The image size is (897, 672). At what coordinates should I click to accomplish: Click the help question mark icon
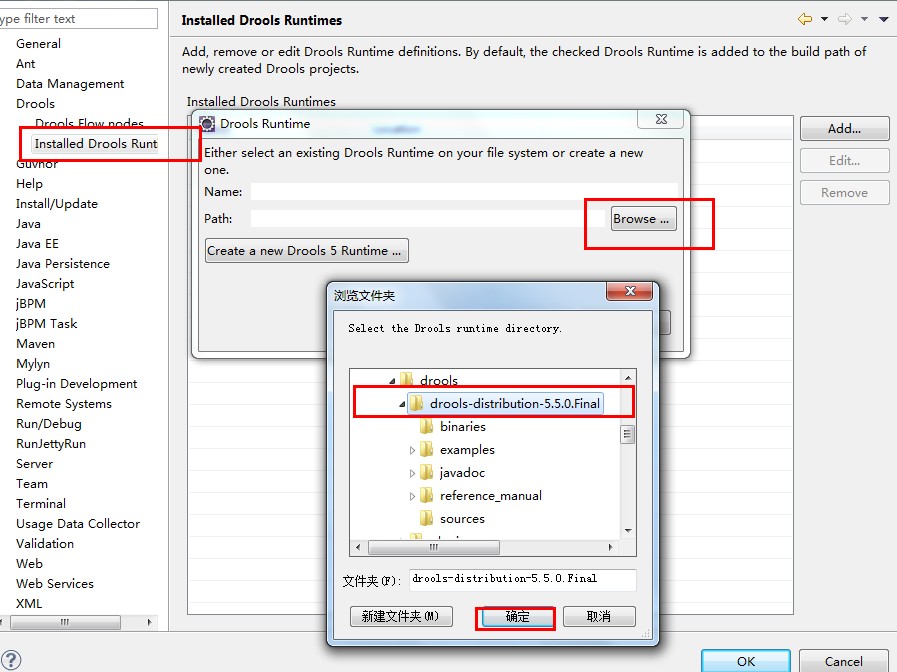(x=11, y=660)
